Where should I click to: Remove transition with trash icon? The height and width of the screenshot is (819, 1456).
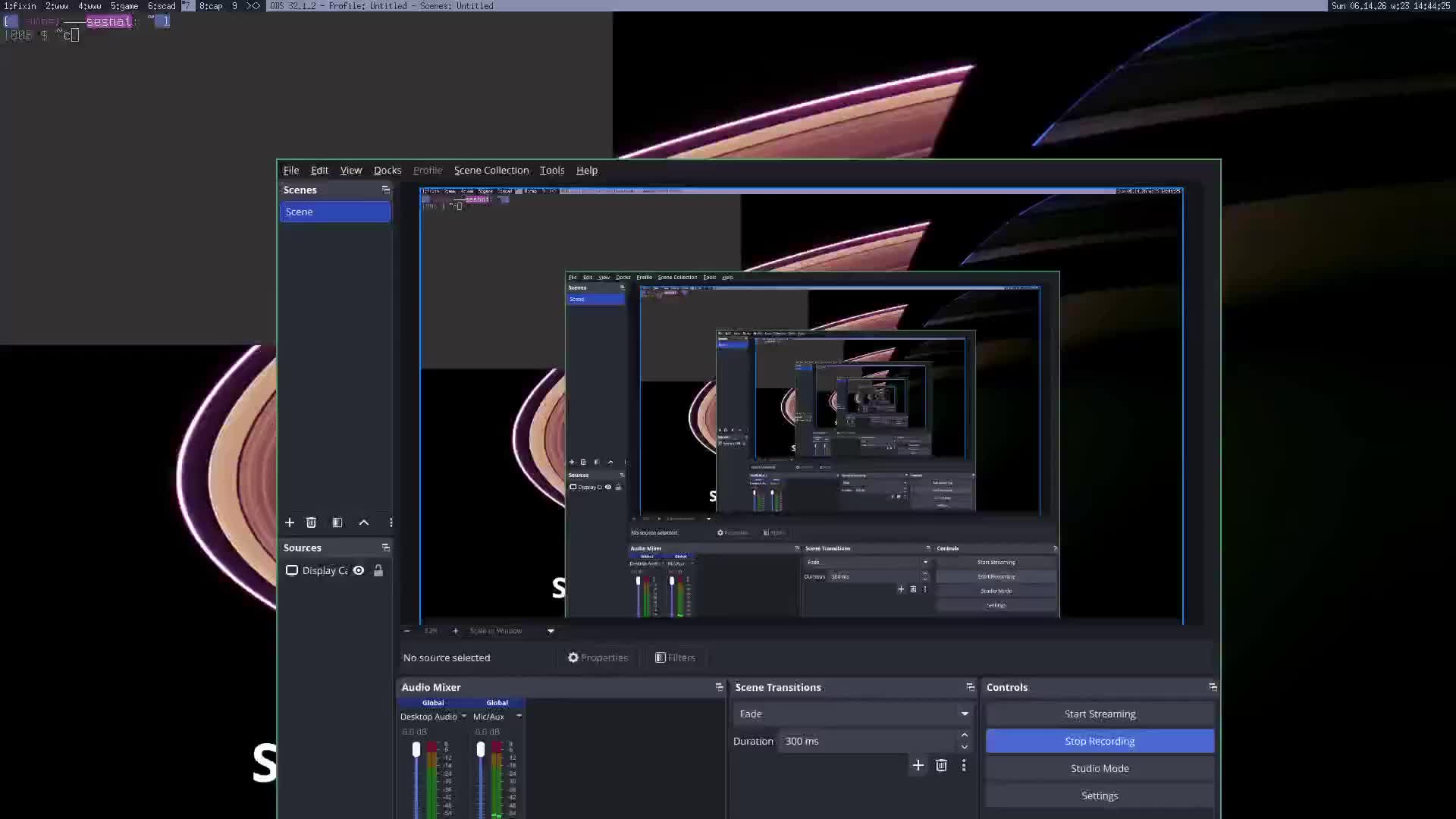[x=941, y=765]
